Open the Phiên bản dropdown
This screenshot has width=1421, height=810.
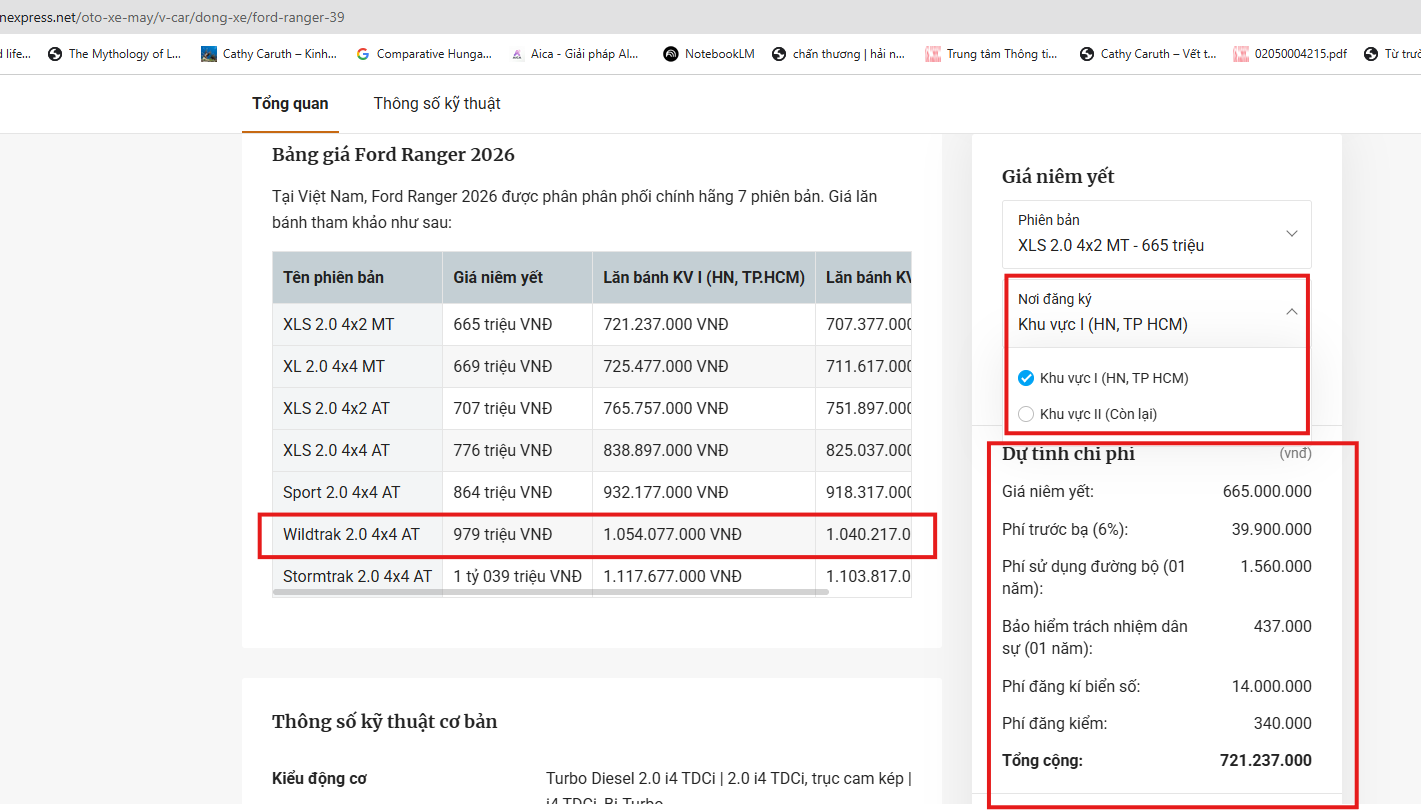[x=1157, y=233]
